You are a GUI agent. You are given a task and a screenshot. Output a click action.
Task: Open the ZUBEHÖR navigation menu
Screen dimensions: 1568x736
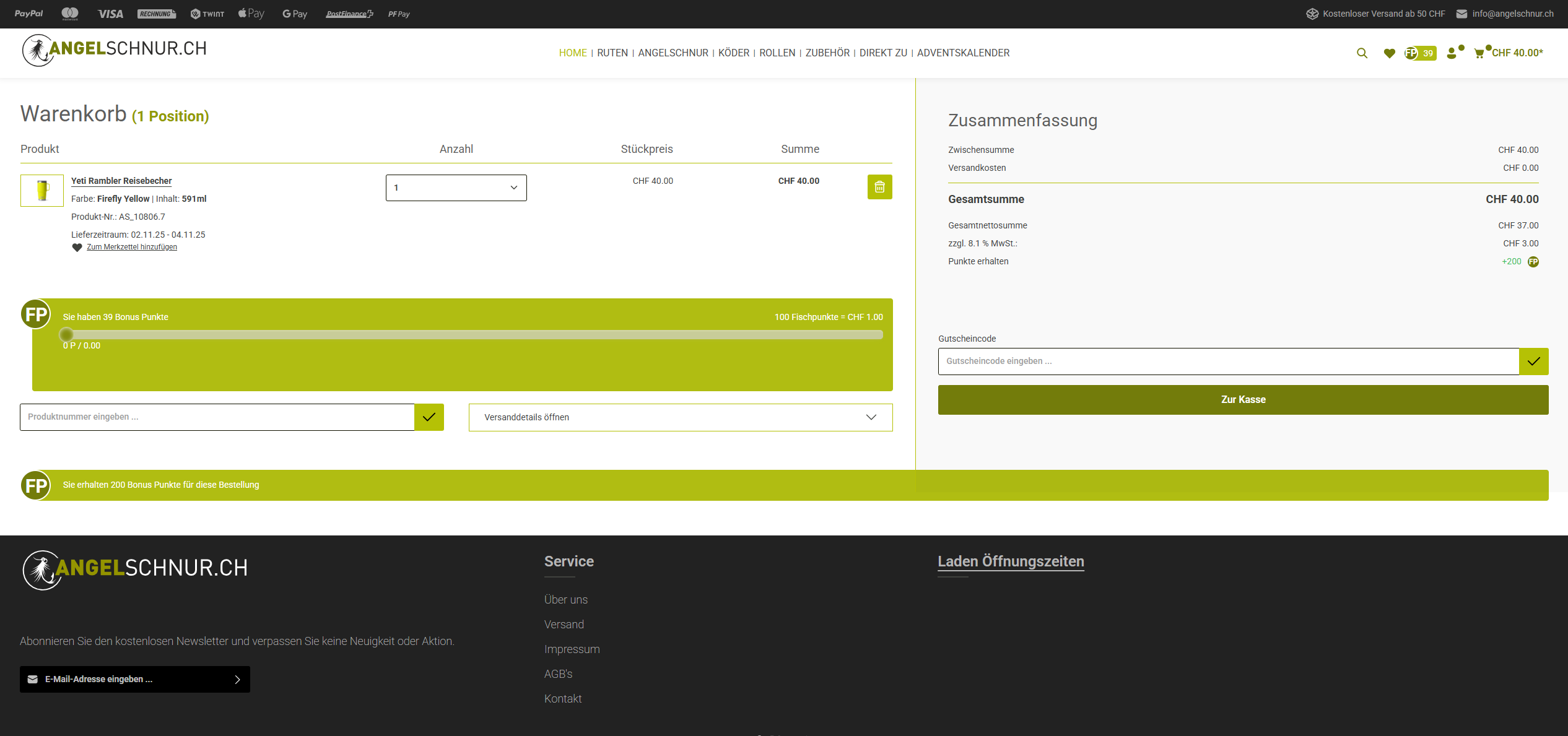tap(827, 53)
